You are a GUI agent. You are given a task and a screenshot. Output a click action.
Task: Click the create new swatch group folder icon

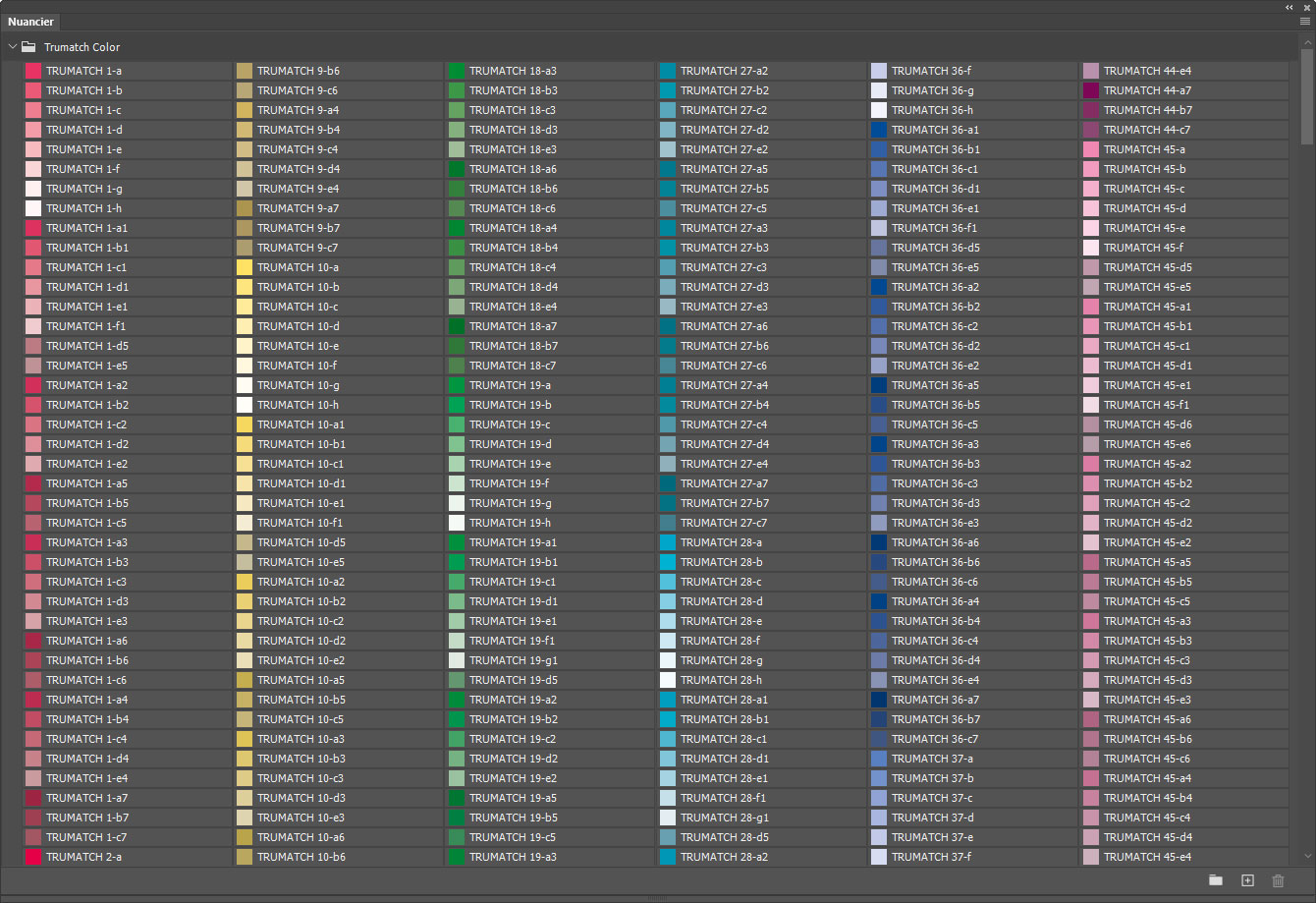[1216, 880]
